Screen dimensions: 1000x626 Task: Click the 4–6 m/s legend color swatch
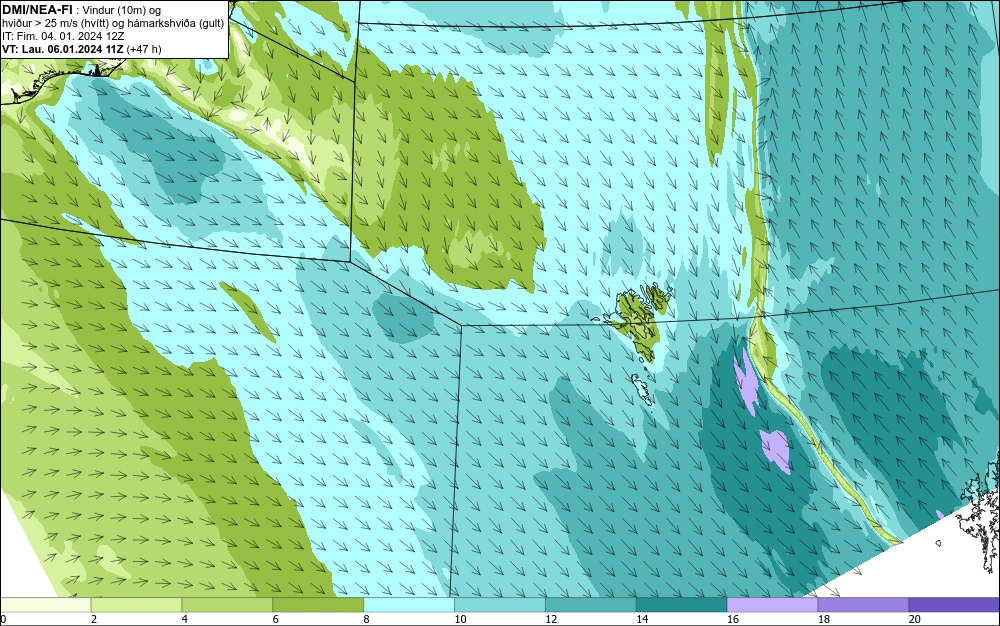(x=227, y=604)
